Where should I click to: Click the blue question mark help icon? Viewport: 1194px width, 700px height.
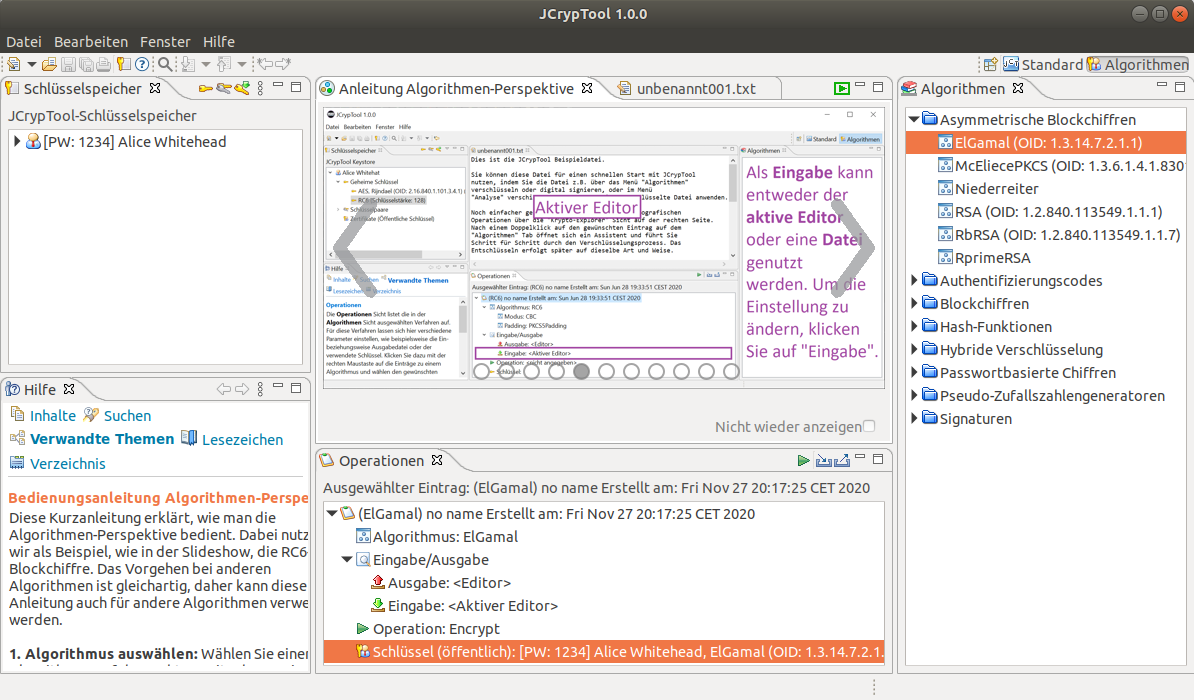142,65
